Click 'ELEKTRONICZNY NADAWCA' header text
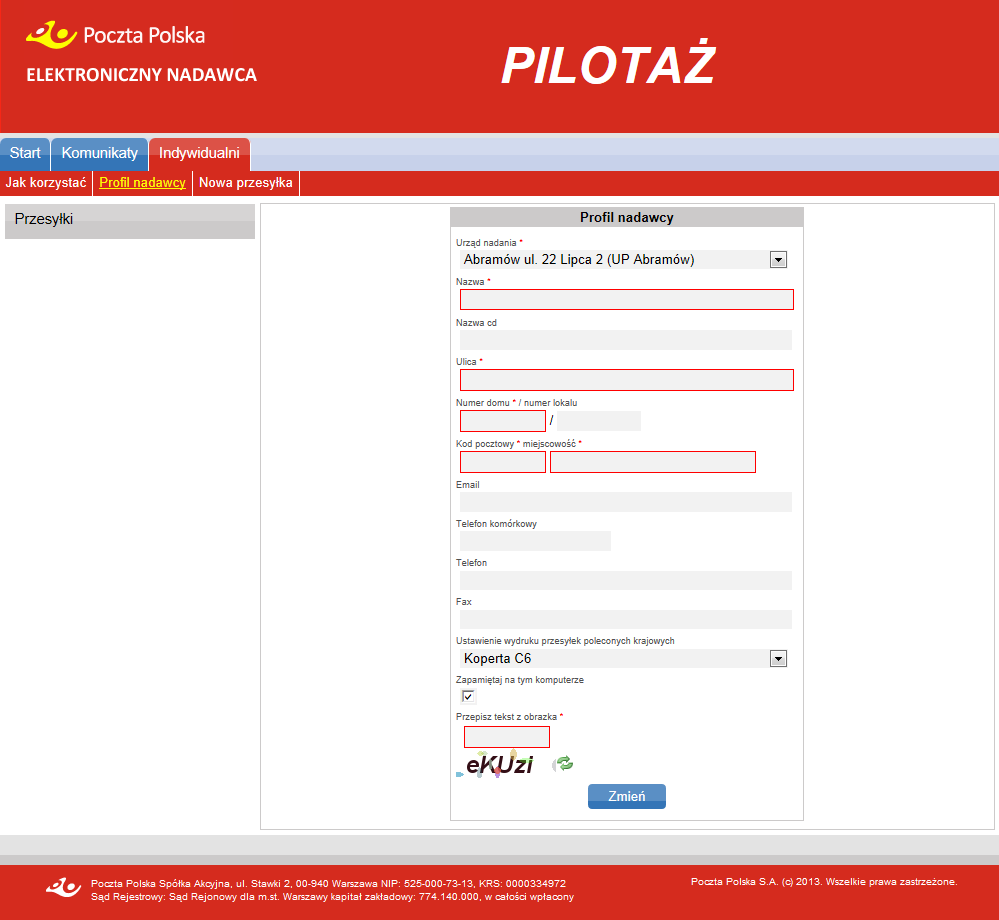Screen dimensions: 999x920 click(141, 75)
